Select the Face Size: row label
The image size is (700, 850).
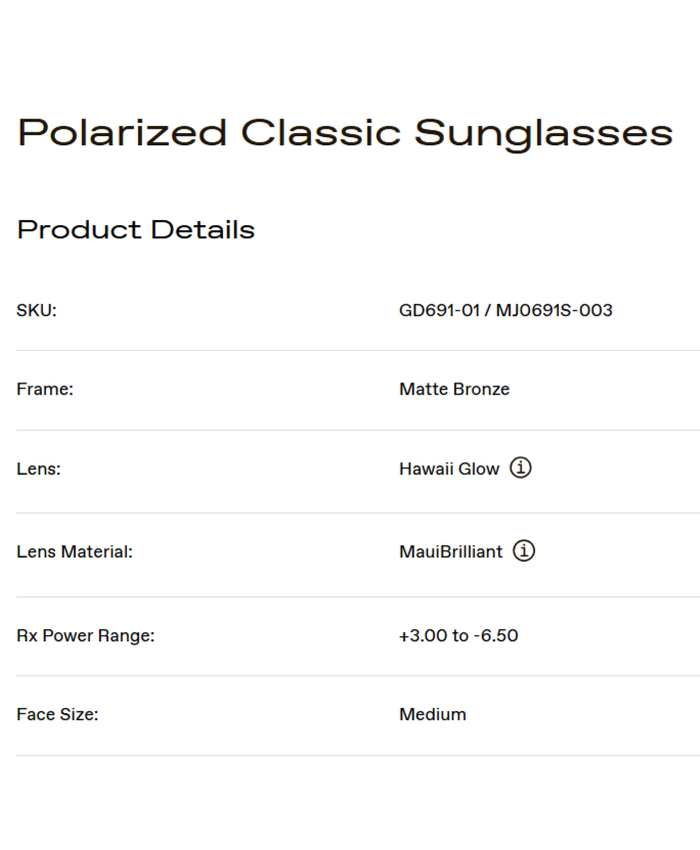point(58,715)
